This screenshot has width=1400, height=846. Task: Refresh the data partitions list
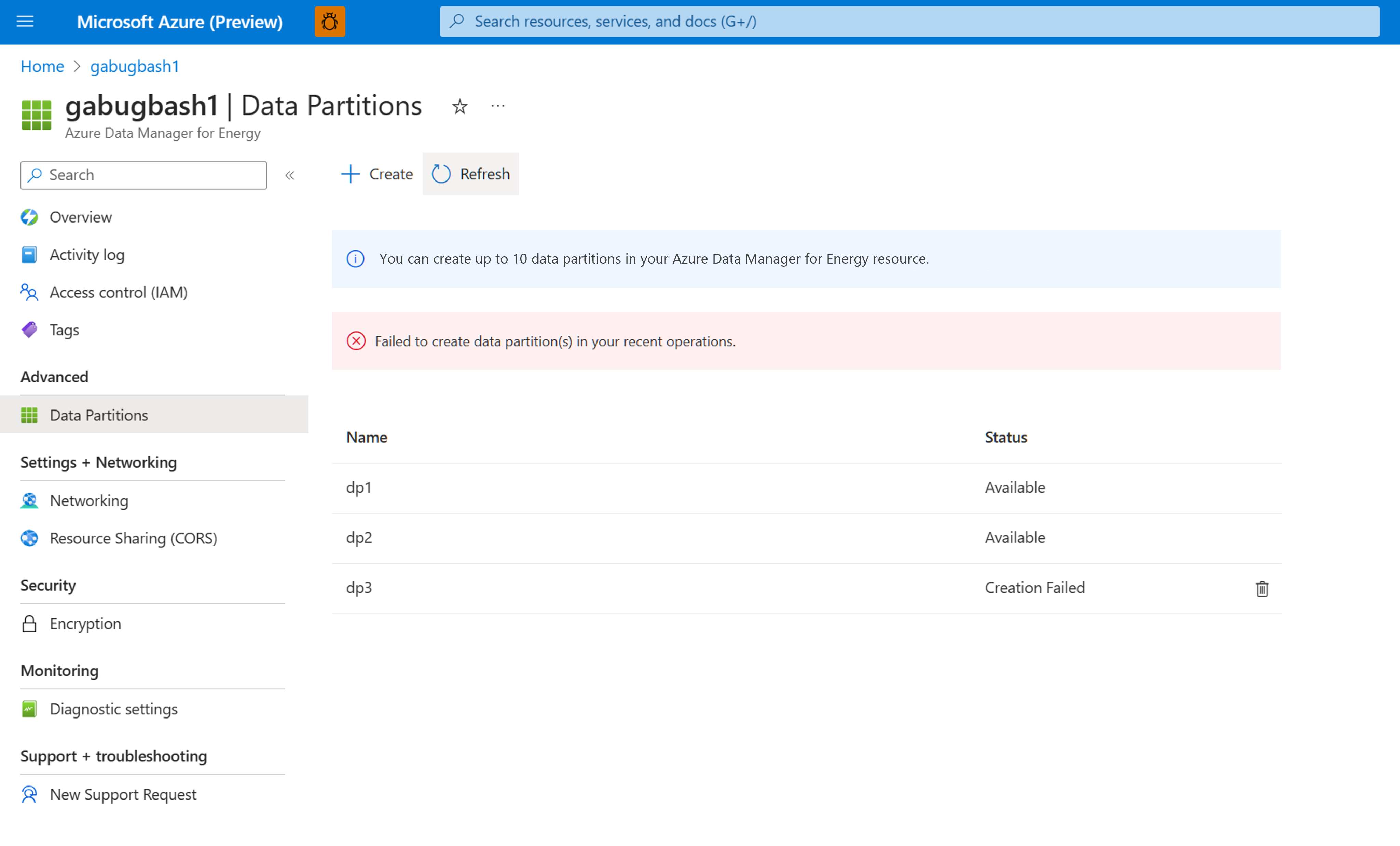pos(470,174)
